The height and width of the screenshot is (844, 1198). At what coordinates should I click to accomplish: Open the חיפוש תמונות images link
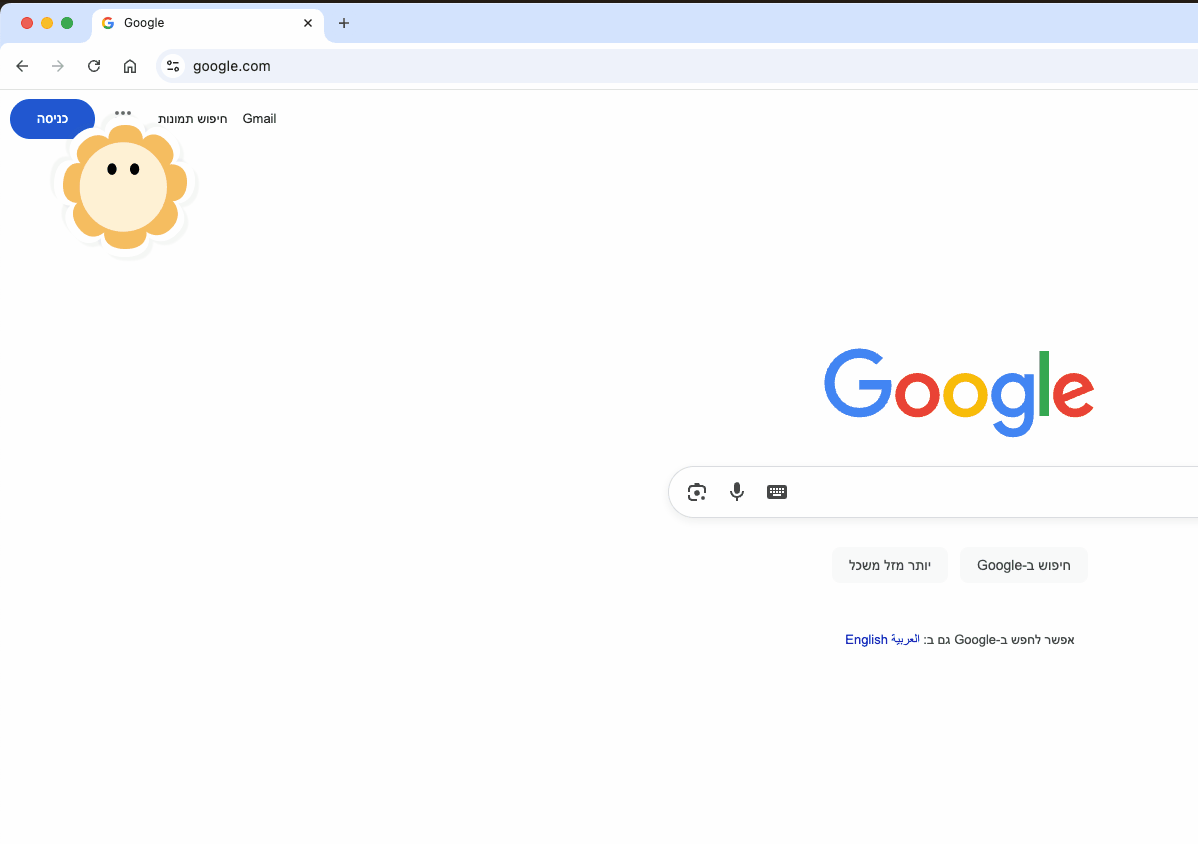tap(193, 119)
